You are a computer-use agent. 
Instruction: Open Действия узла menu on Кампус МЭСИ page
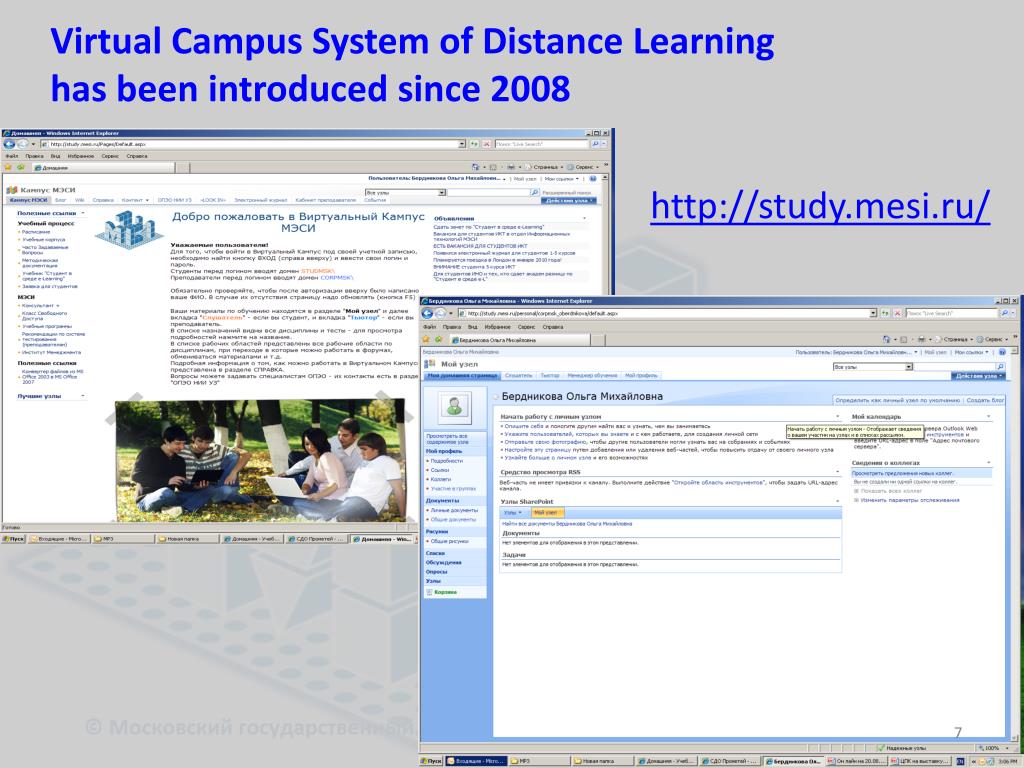point(569,200)
